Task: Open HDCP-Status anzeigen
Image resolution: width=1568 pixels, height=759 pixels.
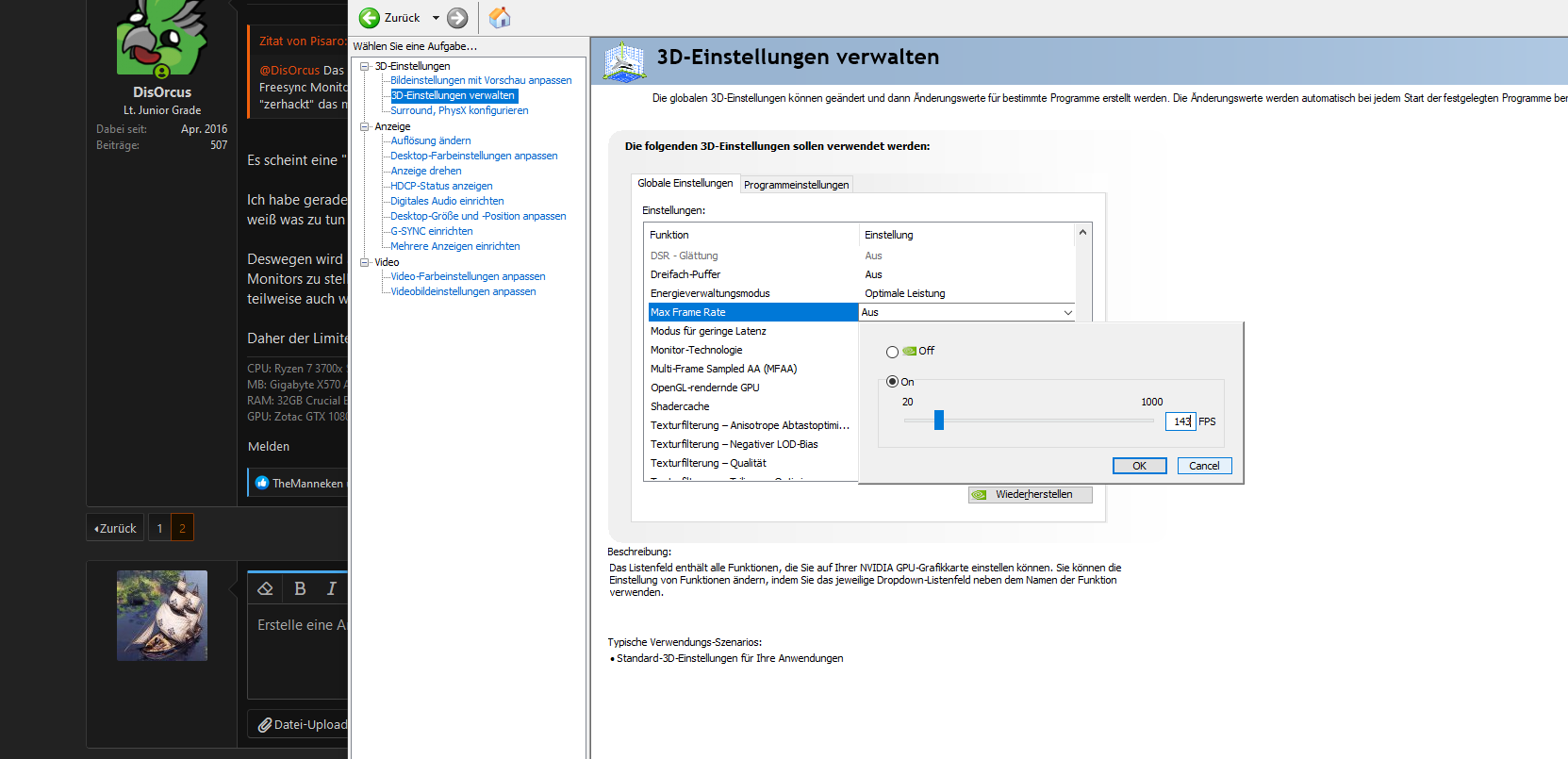Action: [441, 186]
